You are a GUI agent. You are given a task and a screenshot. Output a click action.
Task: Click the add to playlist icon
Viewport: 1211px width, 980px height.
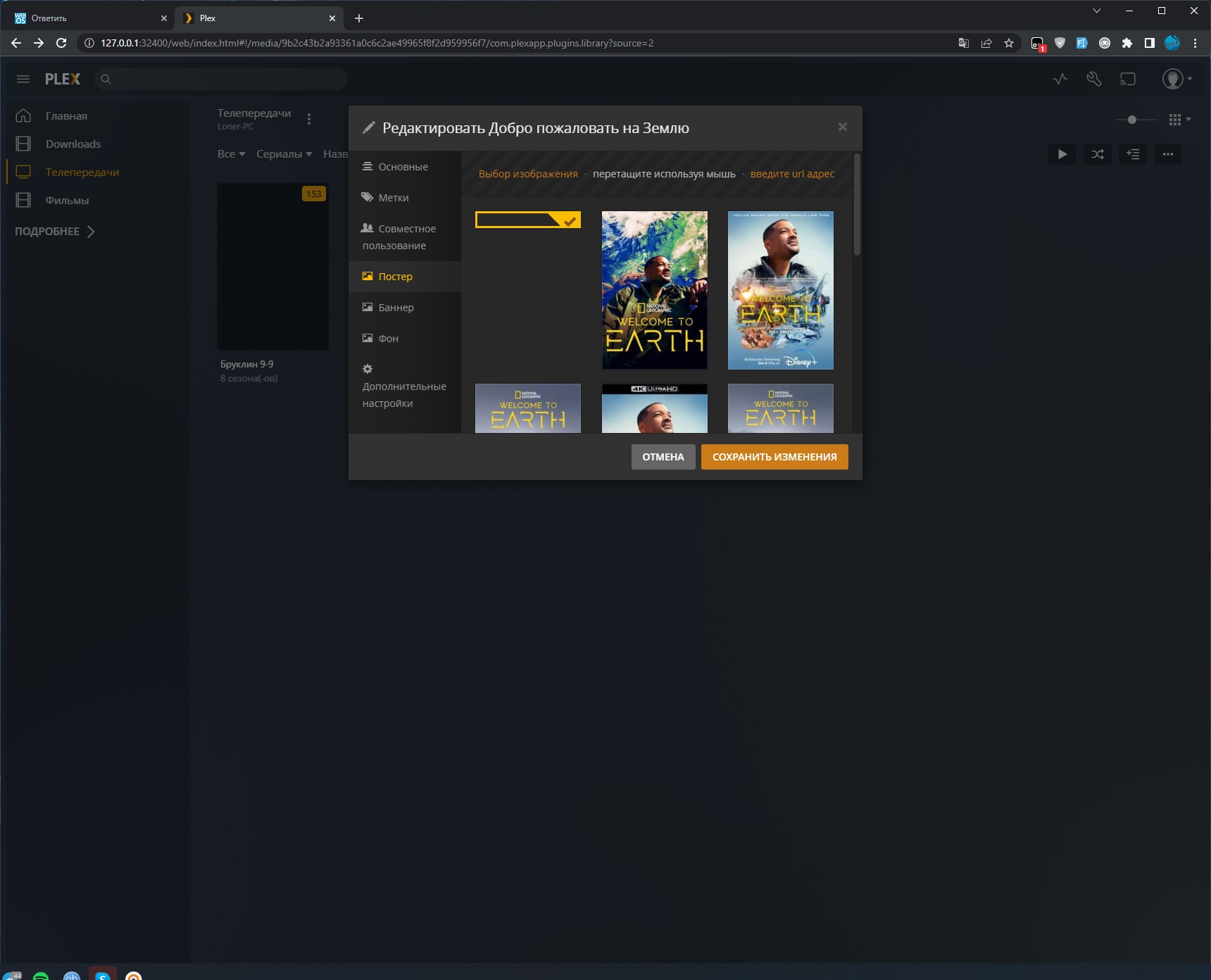pos(1133,154)
